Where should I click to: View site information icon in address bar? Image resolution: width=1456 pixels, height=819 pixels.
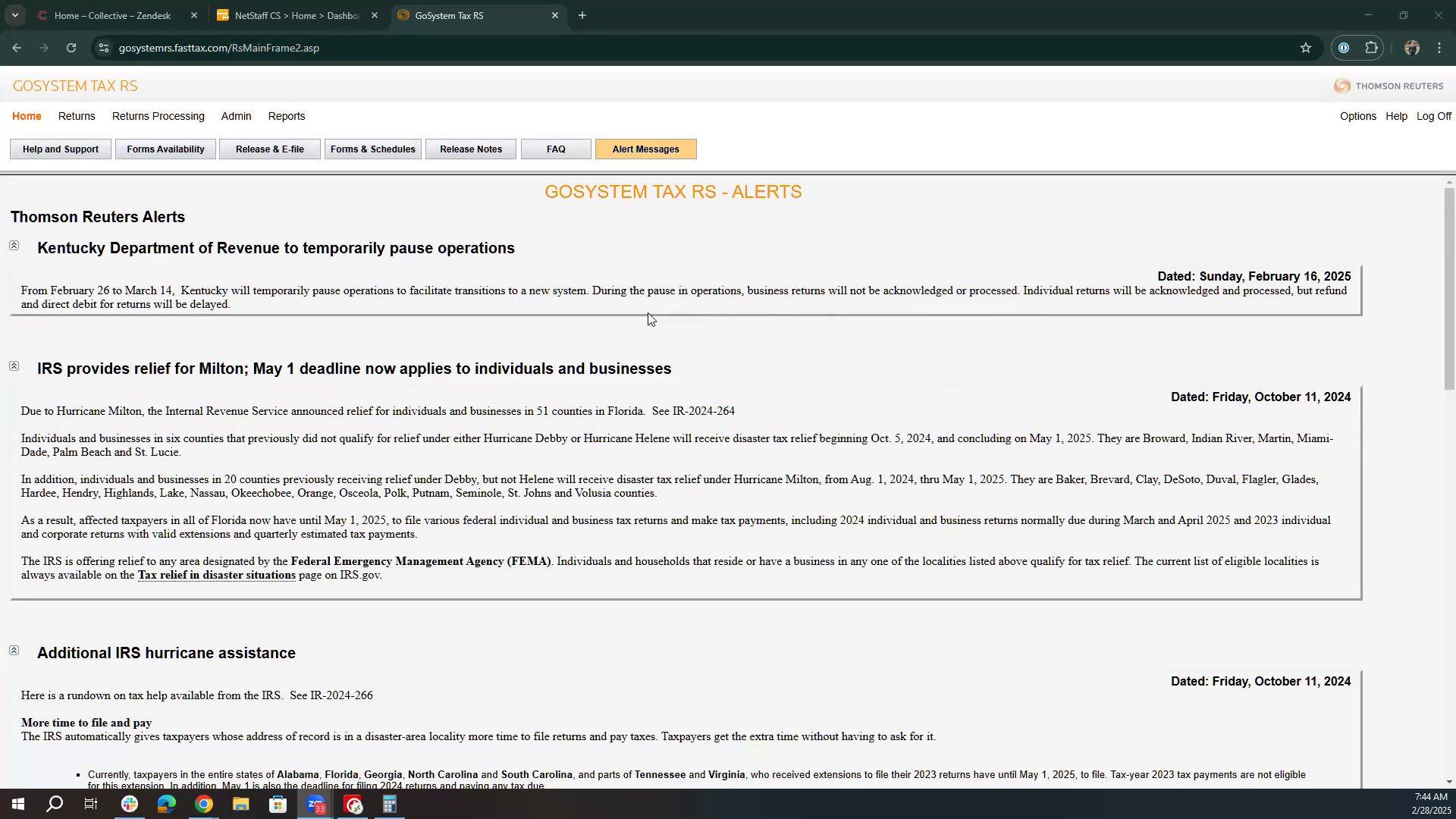pos(104,48)
